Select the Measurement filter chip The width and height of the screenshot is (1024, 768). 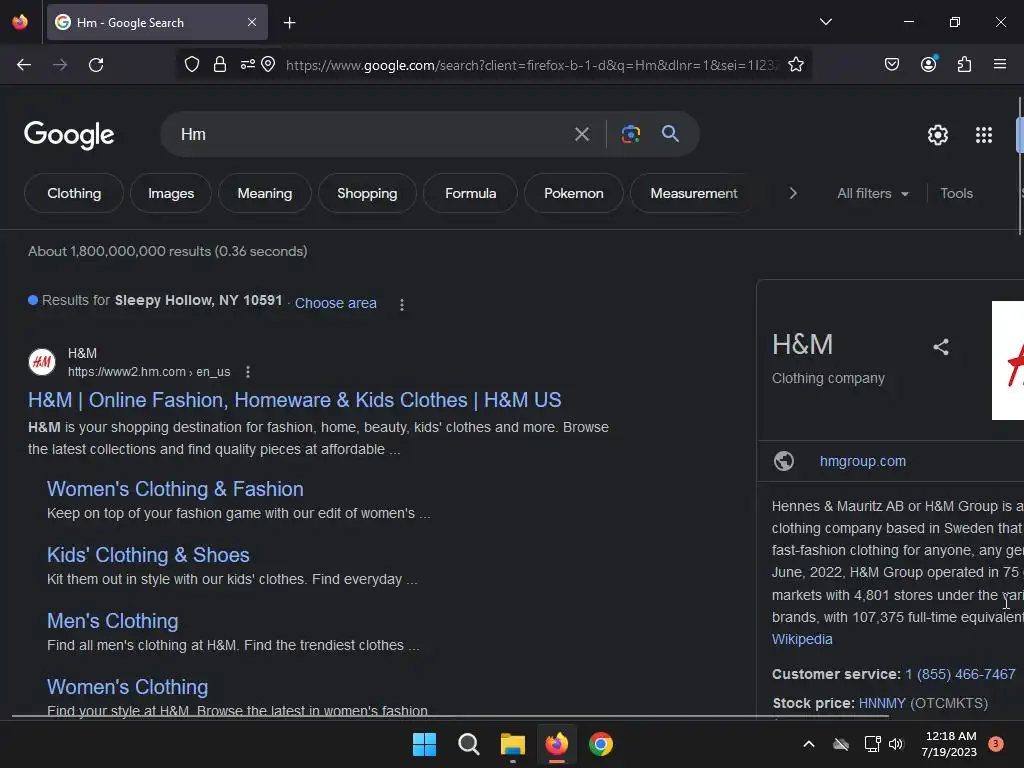(x=694, y=193)
